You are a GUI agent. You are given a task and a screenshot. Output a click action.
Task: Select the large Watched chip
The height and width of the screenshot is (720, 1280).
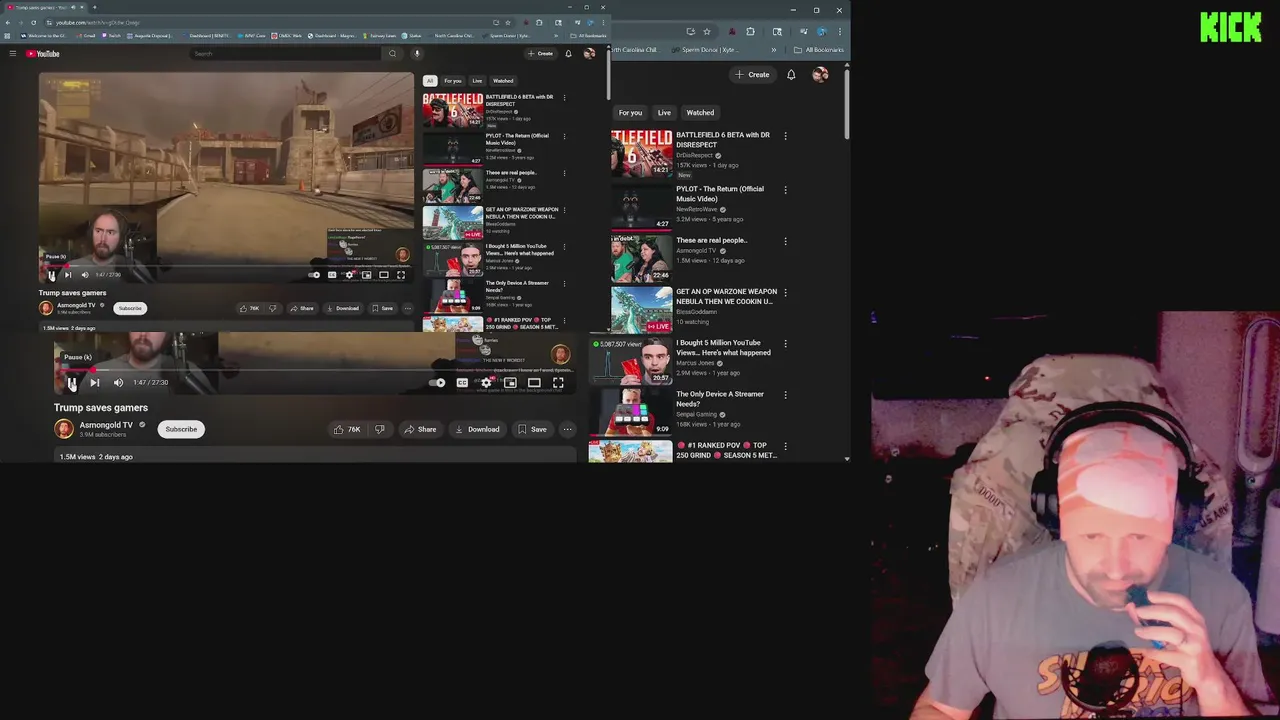[x=700, y=113]
